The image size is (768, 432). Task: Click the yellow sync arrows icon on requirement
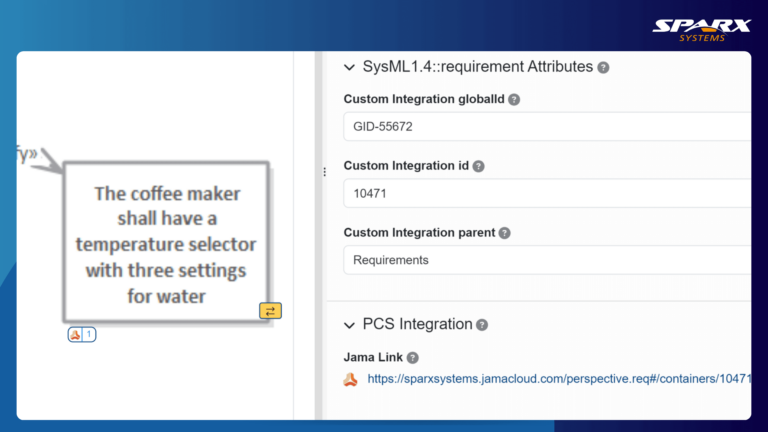270,311
